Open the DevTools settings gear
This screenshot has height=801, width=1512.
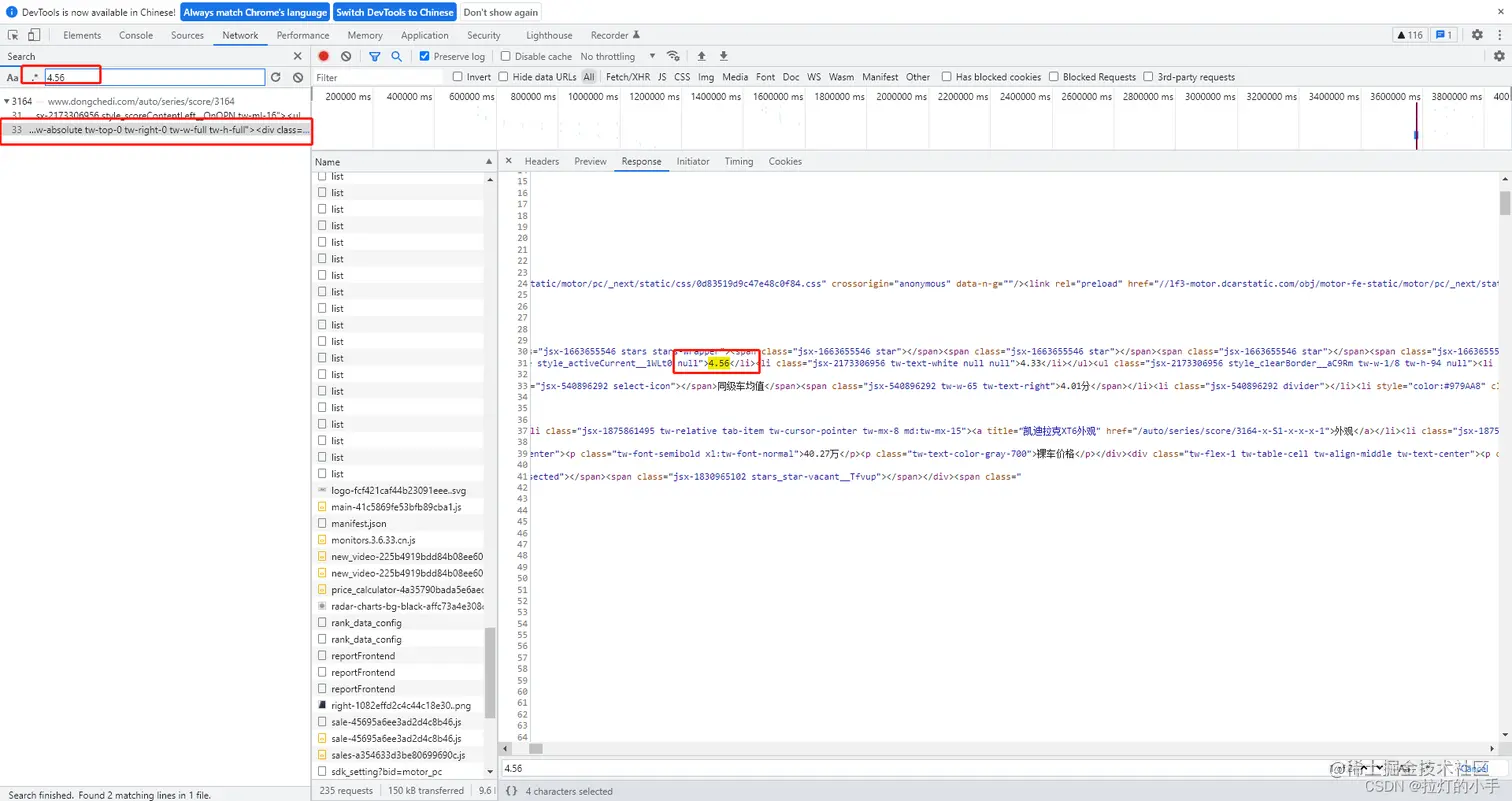[1477, 35]
